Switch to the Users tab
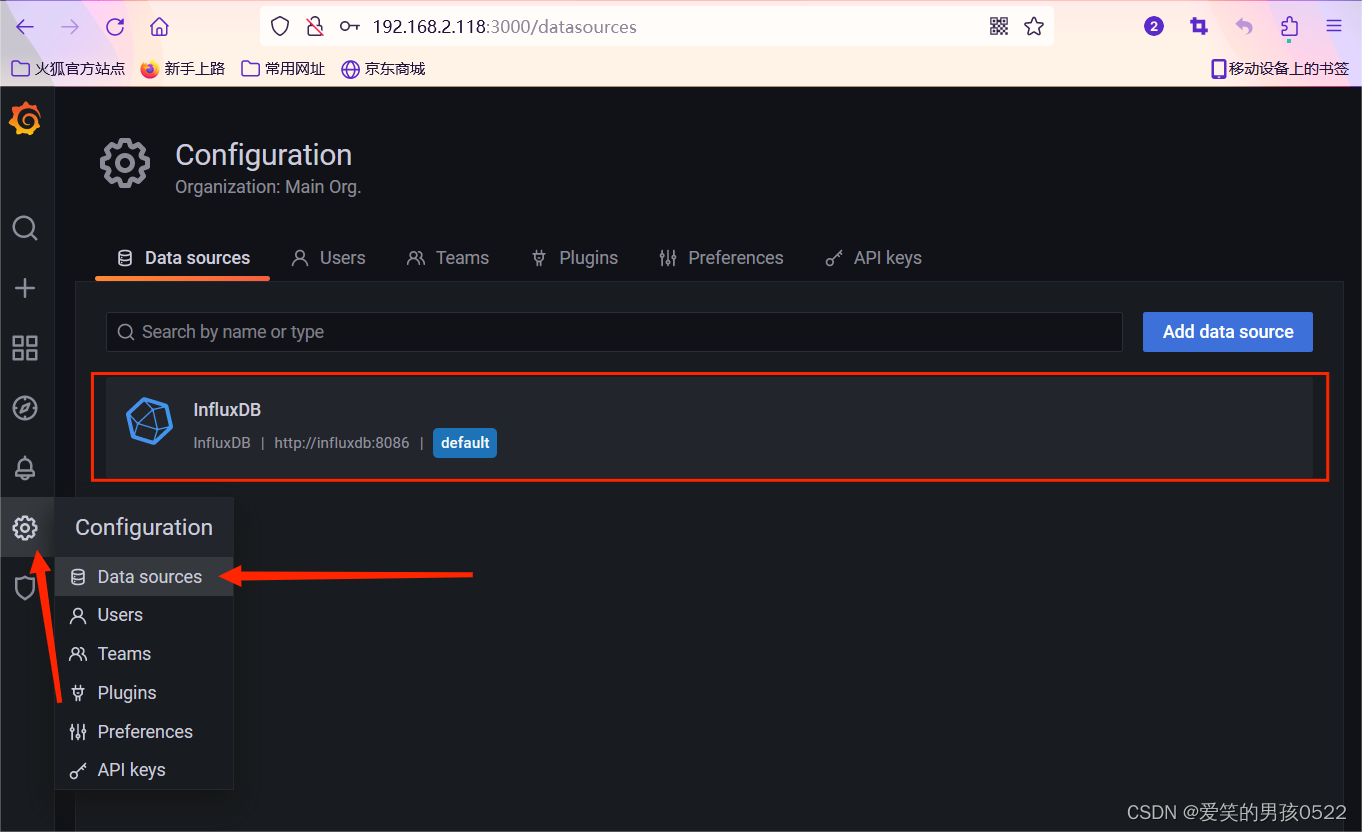1362x832 pixels. click(x=329, y=257)
